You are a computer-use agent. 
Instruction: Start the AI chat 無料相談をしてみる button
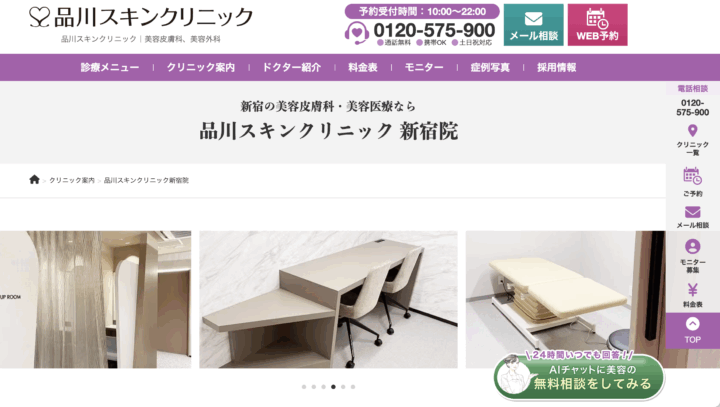579,376
